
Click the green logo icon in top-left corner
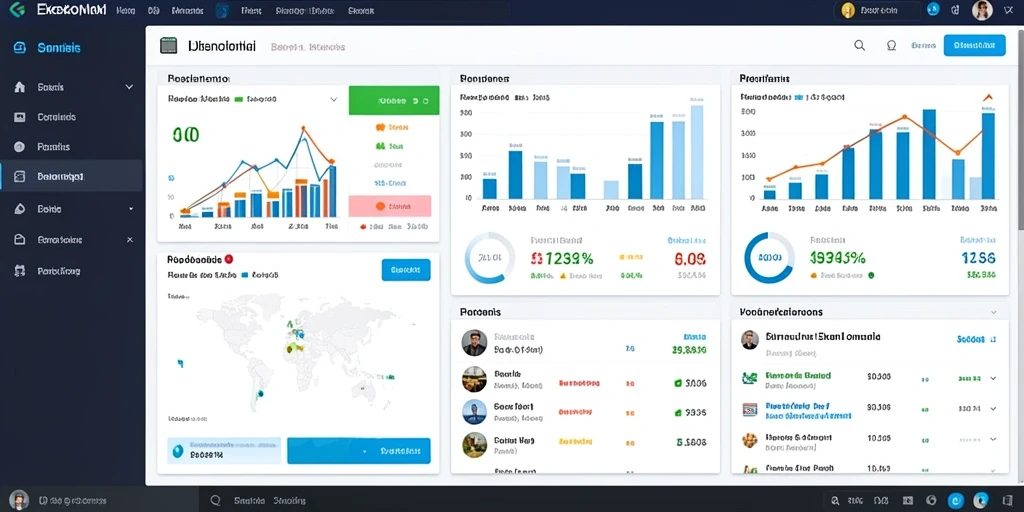point(18,10)
